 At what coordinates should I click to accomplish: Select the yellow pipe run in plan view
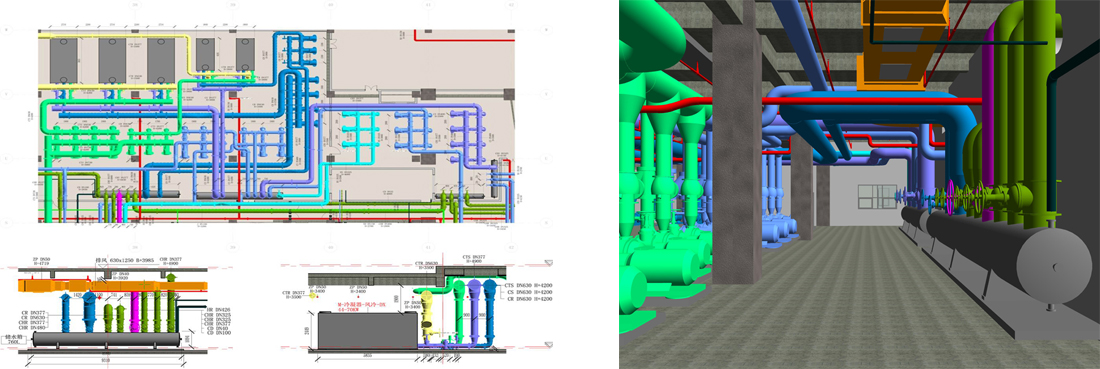click(x=112, y=36)
